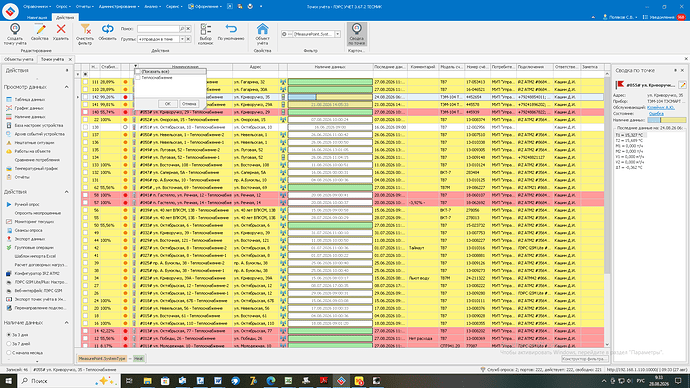The height and width of the screenshot is (388, 690).
Task: Select the From start of month radio button
Action: coord(8,352)
